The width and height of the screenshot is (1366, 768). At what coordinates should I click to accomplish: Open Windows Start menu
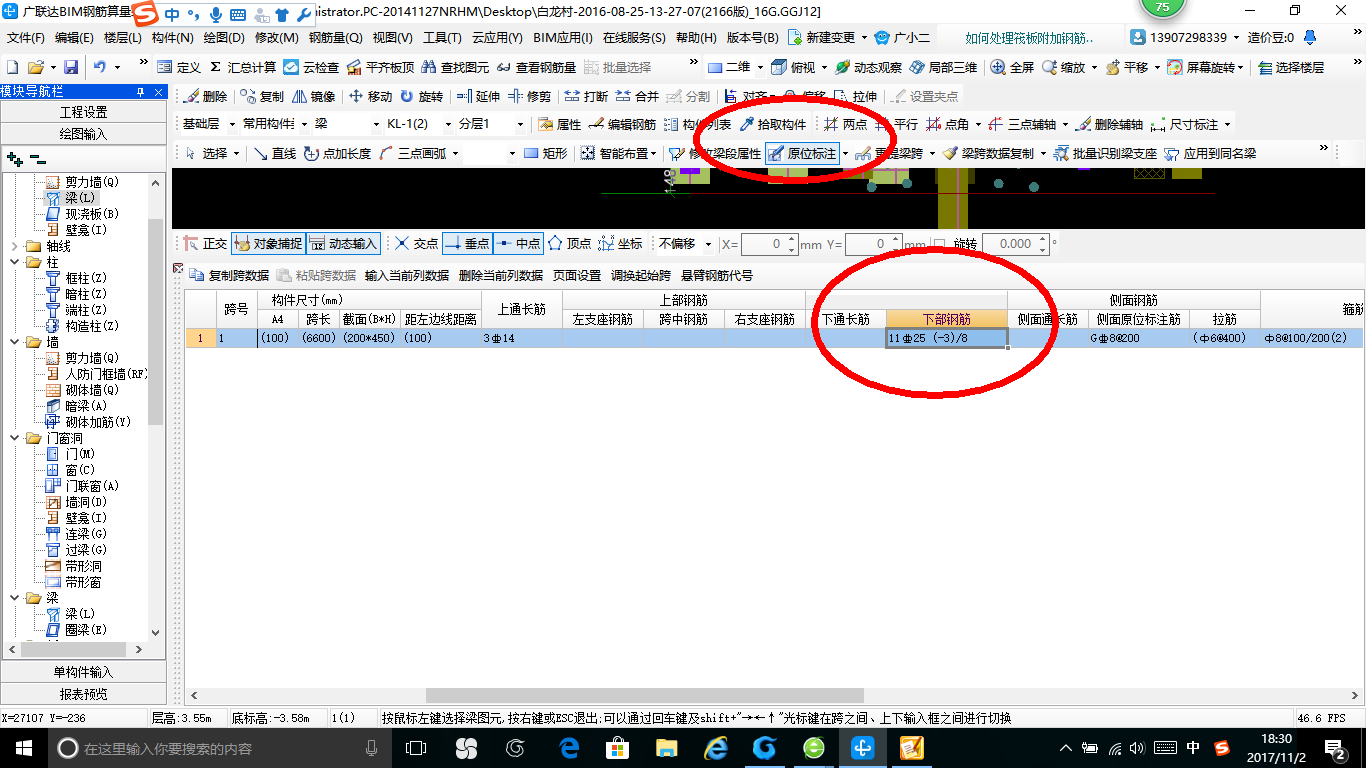[23, 747]
